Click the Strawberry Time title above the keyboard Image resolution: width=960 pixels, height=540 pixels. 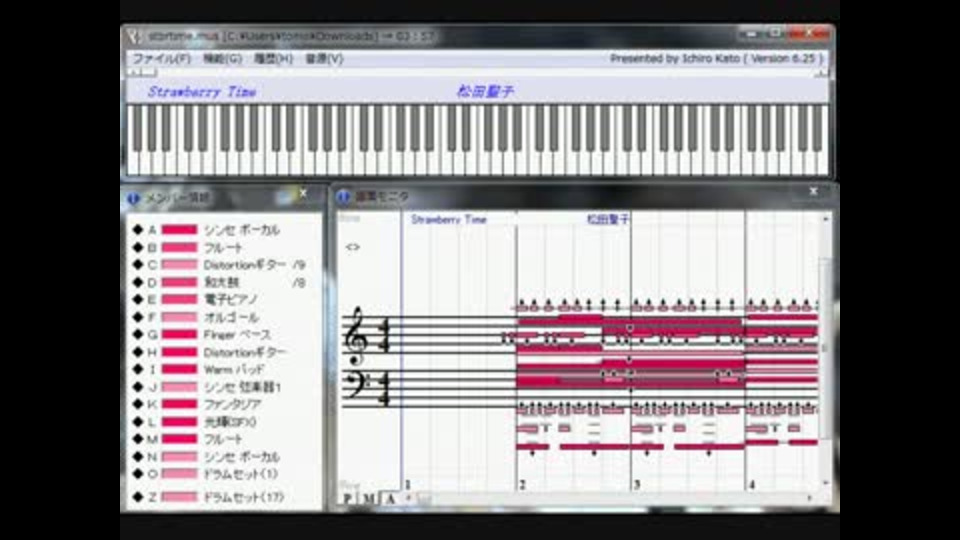coord(202,92)
